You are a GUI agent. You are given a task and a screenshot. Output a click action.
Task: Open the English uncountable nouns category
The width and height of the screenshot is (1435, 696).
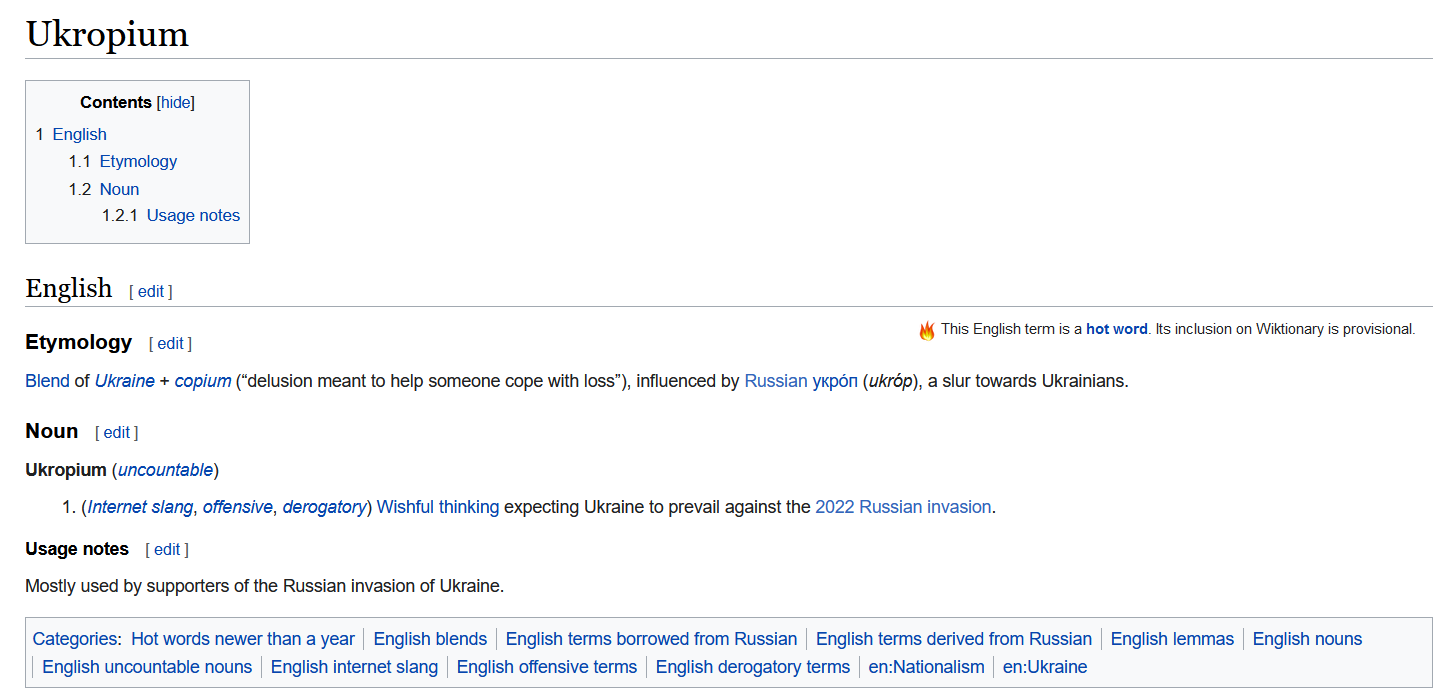coord(147,667)
